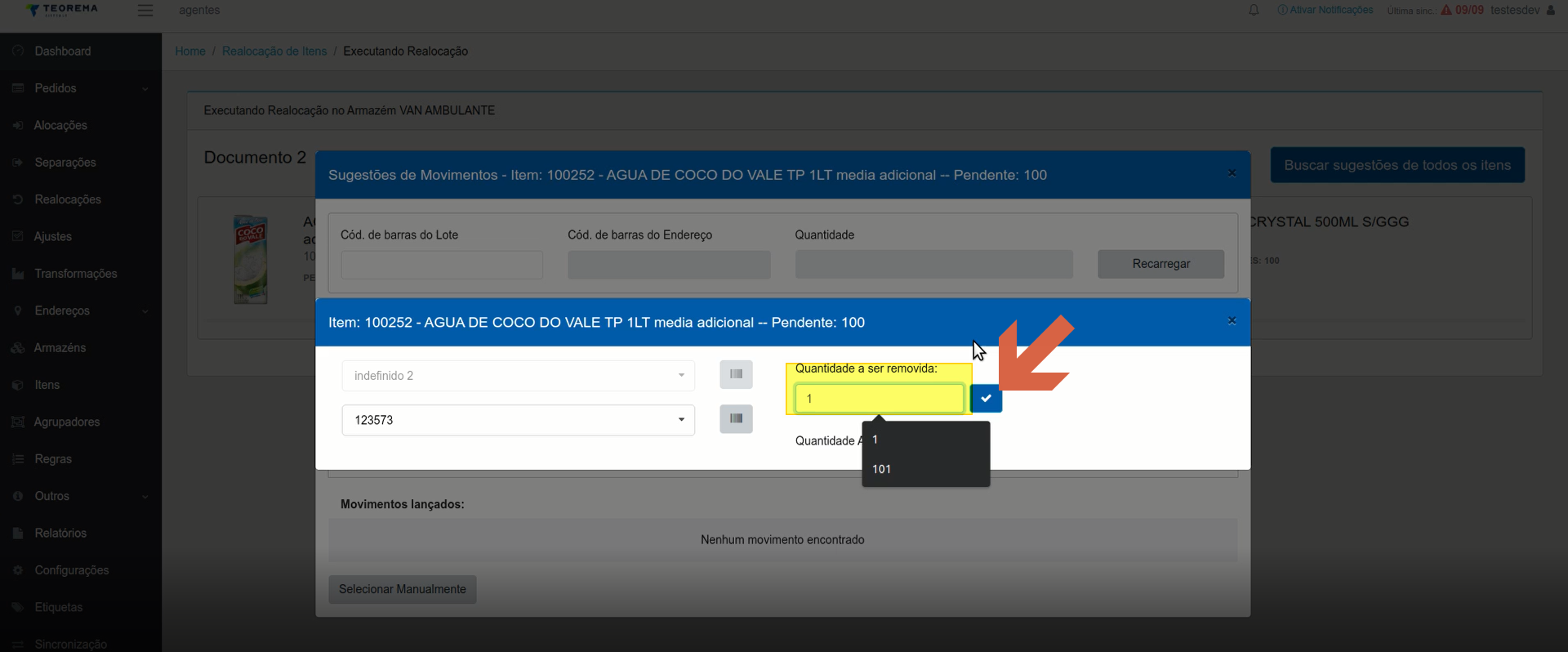The width and height of the screenshot is (1568, 652).
Task: Click the Teorema logo
Action: click(x=62, y=10)
